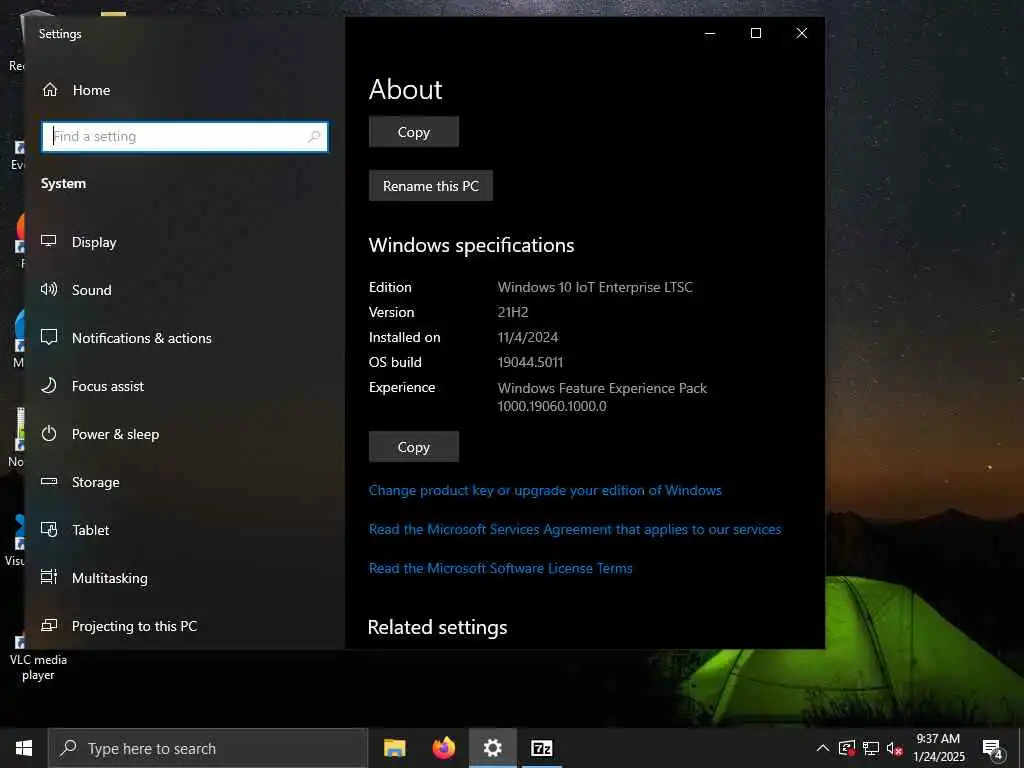Select the OS build value 19044.5011
Screen dimensions: 1024x768
click(530, 362)
